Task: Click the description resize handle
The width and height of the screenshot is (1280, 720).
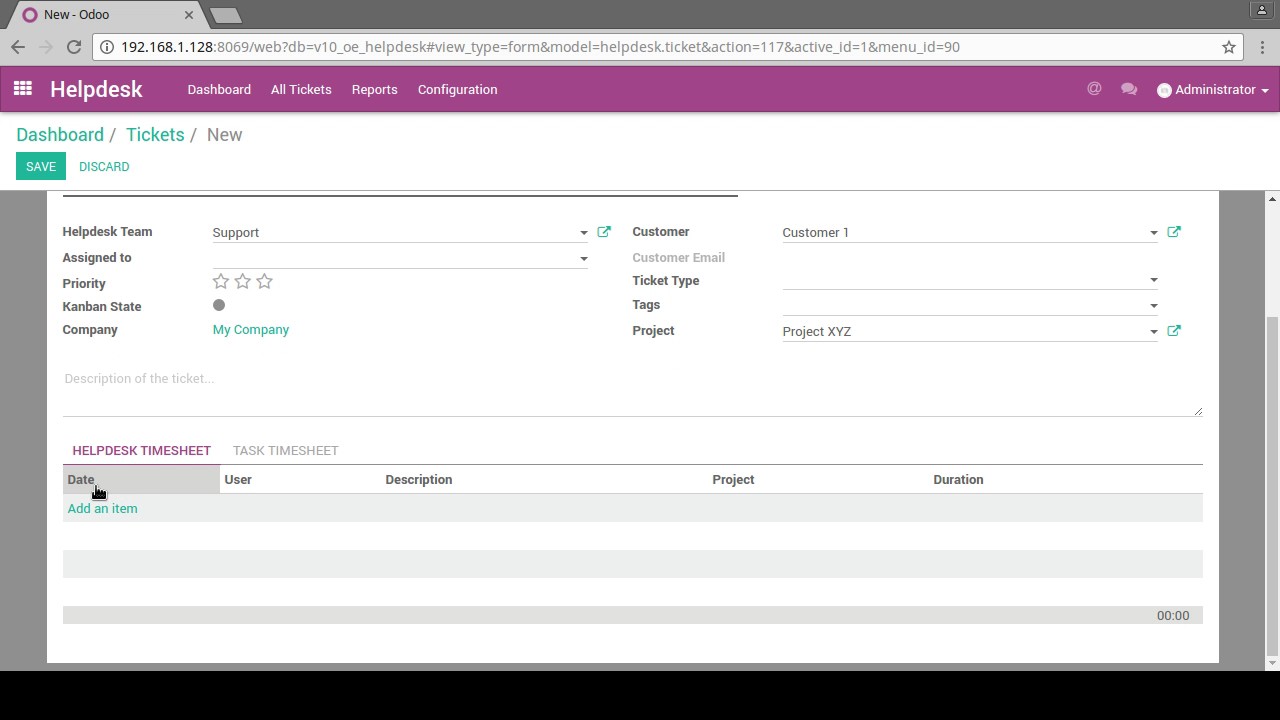Action: click(1198, 411)
